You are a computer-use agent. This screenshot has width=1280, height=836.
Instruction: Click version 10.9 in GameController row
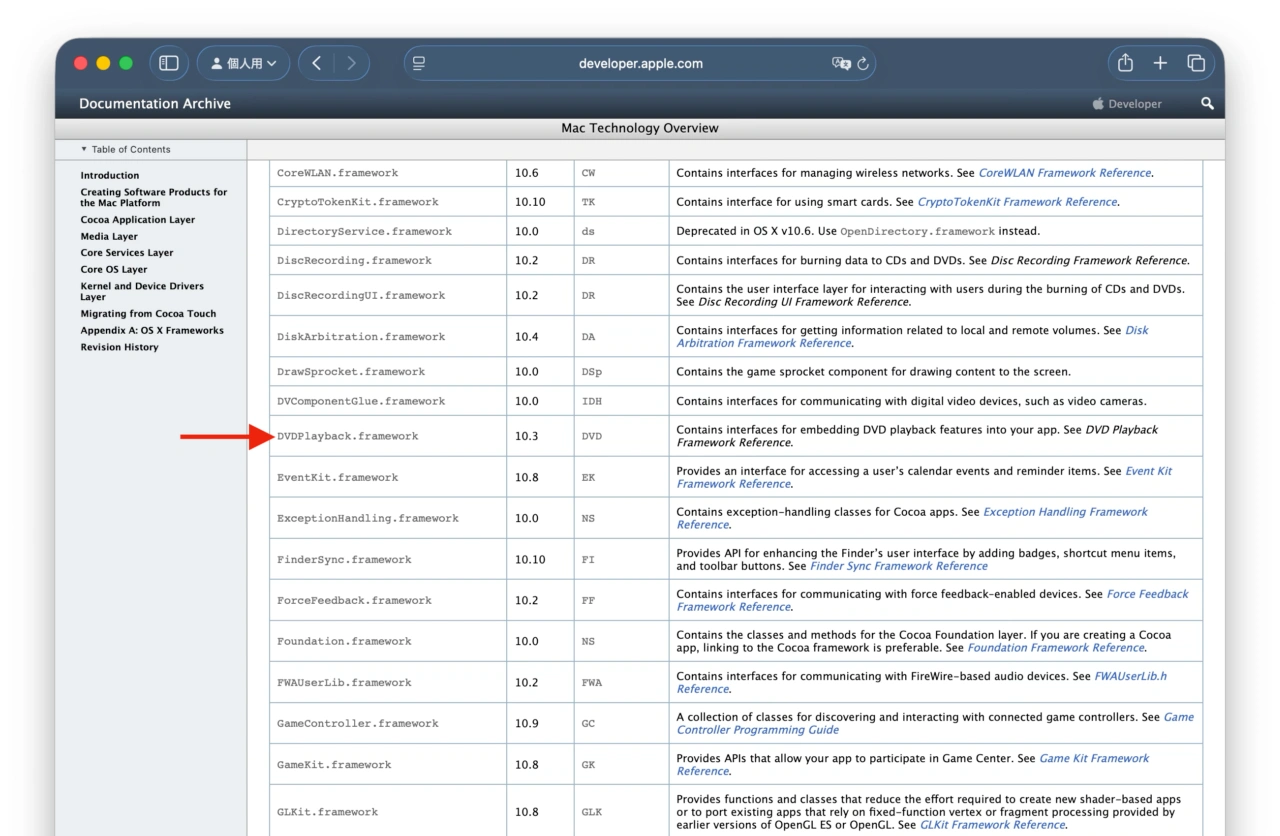coord(527,723)
